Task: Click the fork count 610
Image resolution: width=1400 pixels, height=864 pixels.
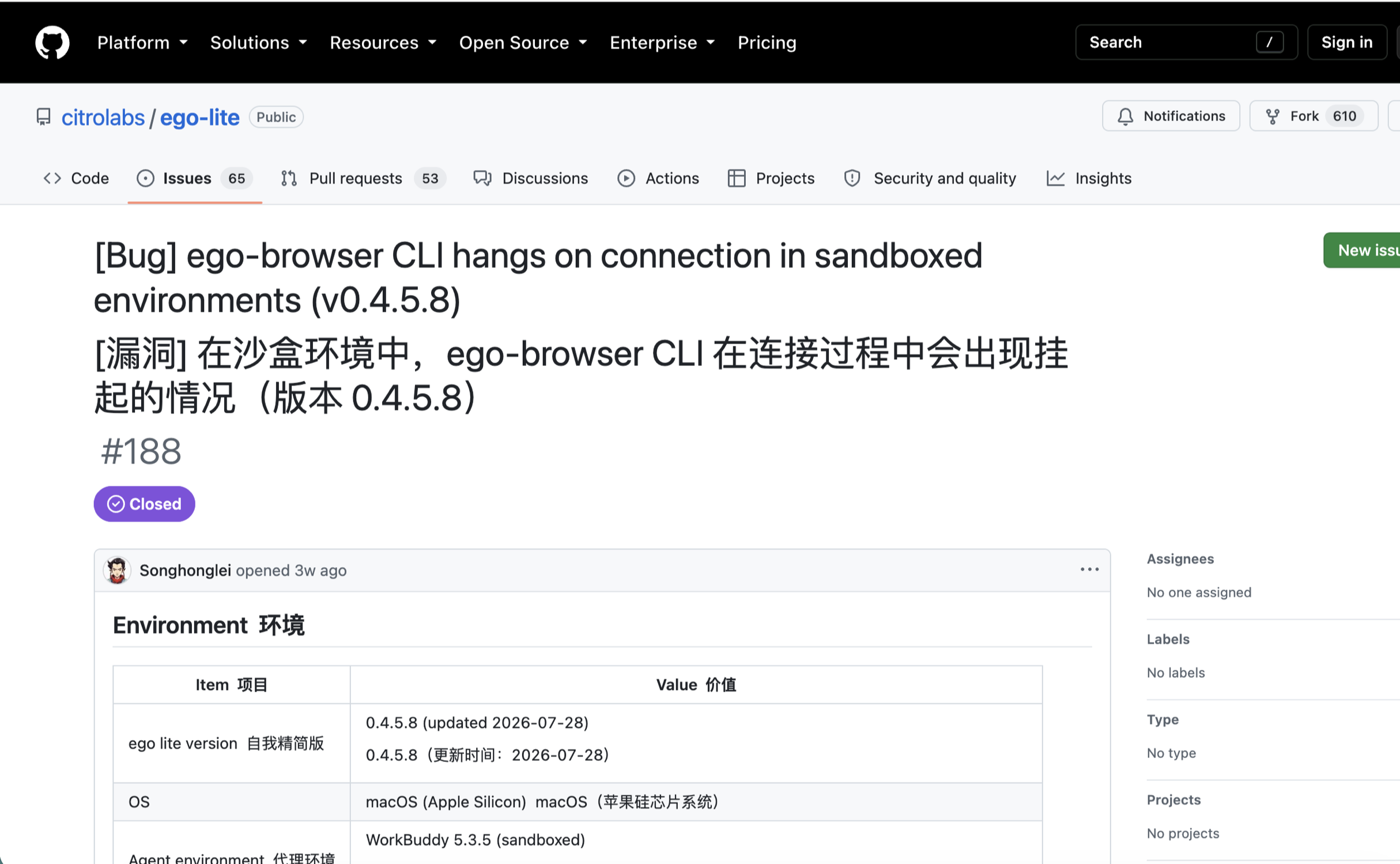Action: tap(1344, 116)
